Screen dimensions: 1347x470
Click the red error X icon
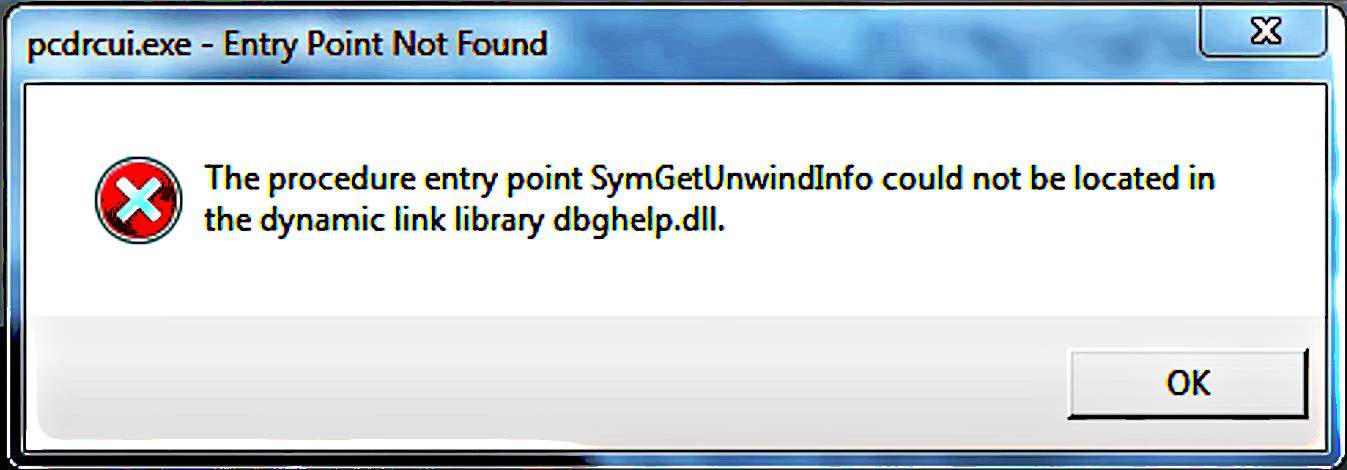(138, 201)
